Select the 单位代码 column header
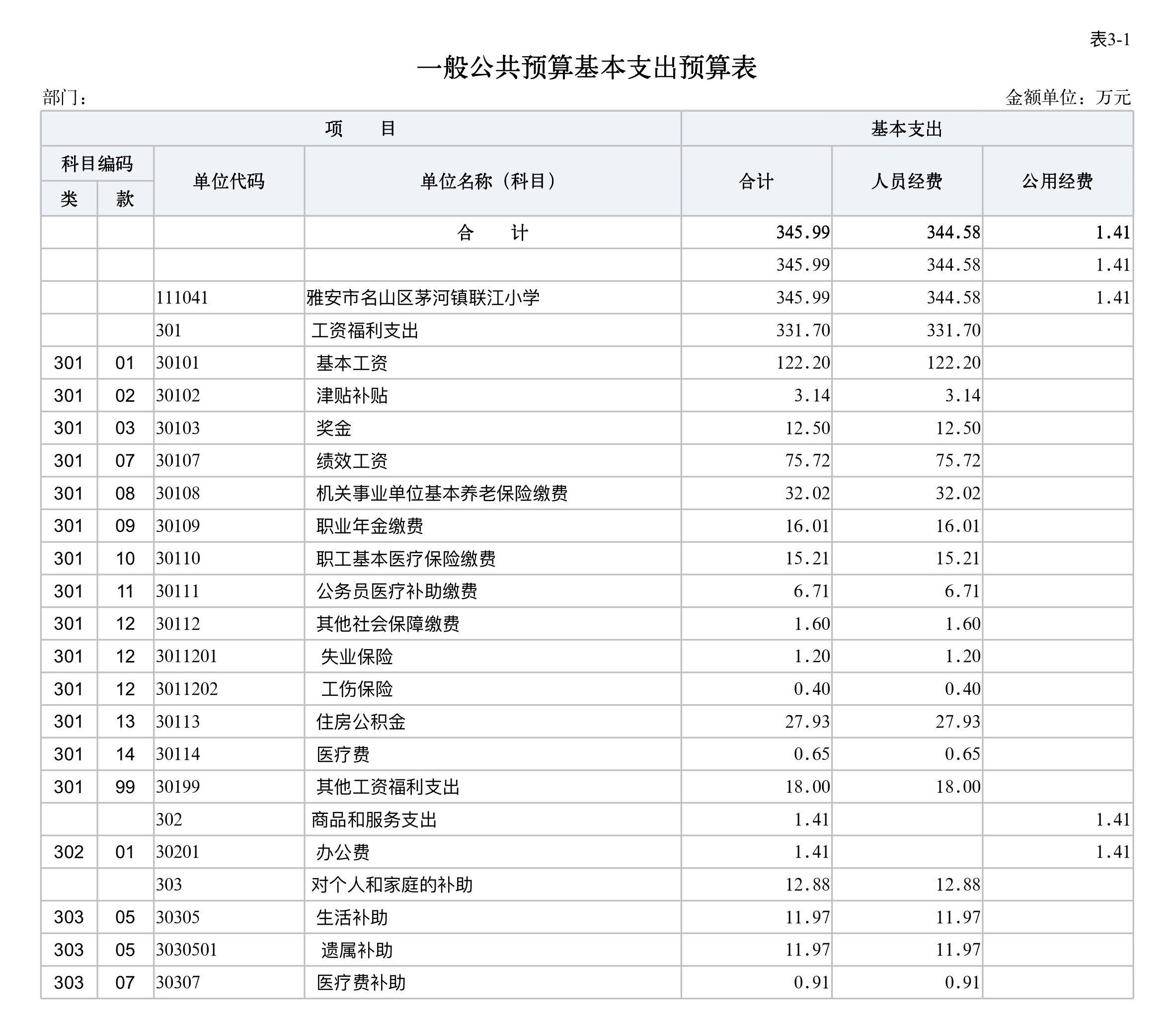The width and height of the screenshot is (1176, 1031). (229, 181)
